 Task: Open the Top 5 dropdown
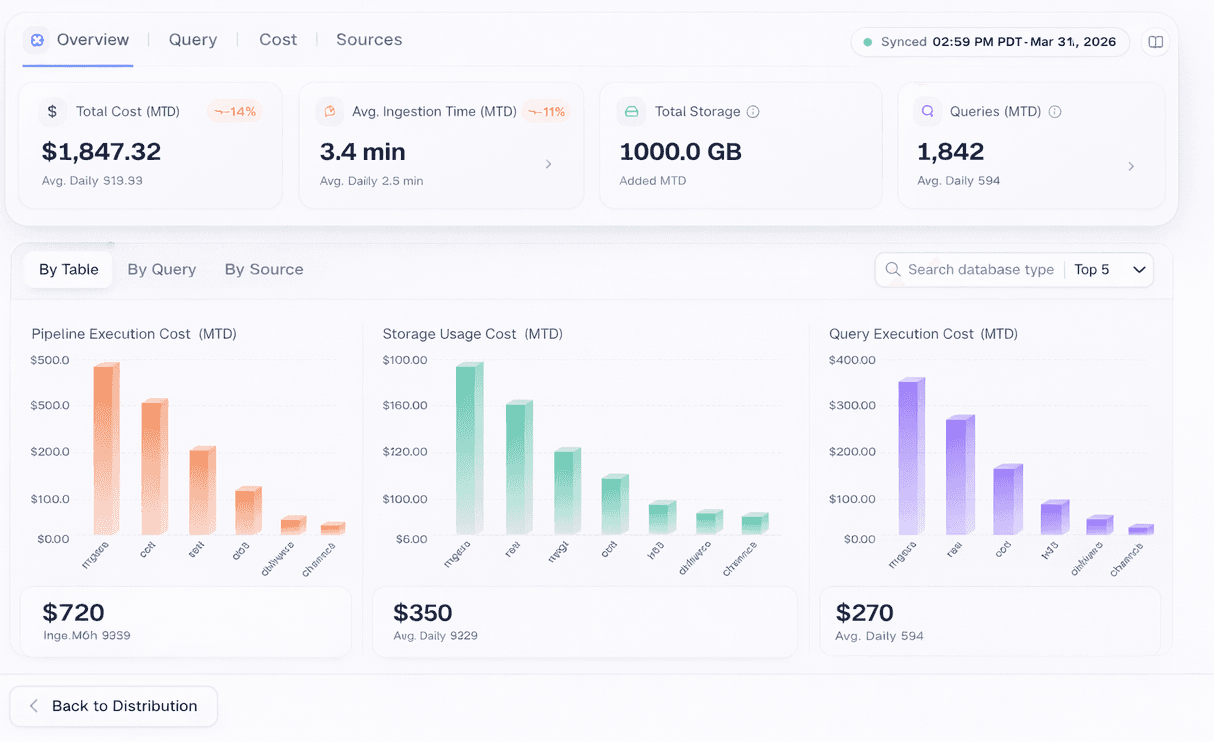click(x=1109, y=270)
